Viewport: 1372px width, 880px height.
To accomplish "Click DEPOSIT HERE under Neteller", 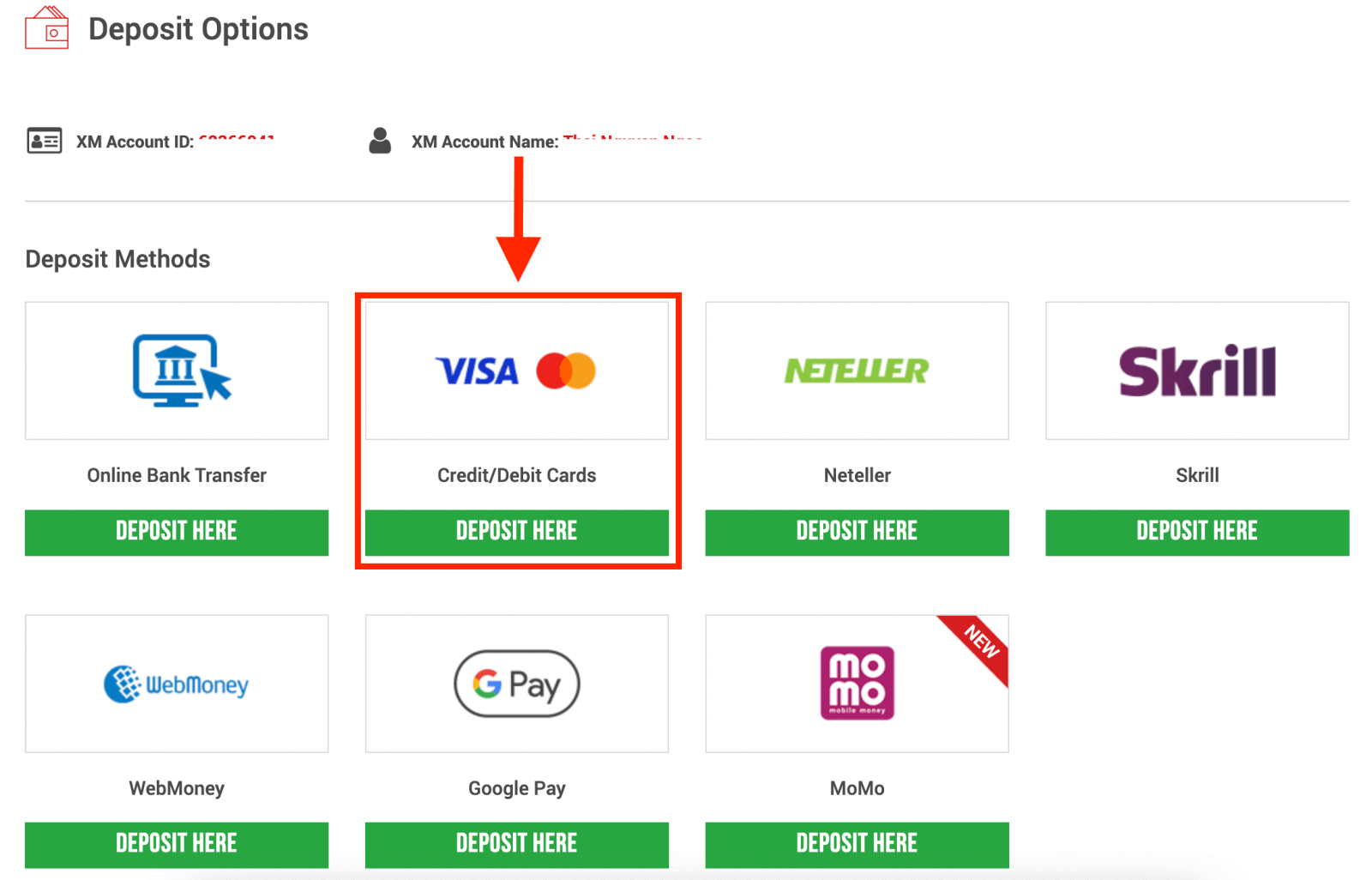I will [x=856, y=531].
